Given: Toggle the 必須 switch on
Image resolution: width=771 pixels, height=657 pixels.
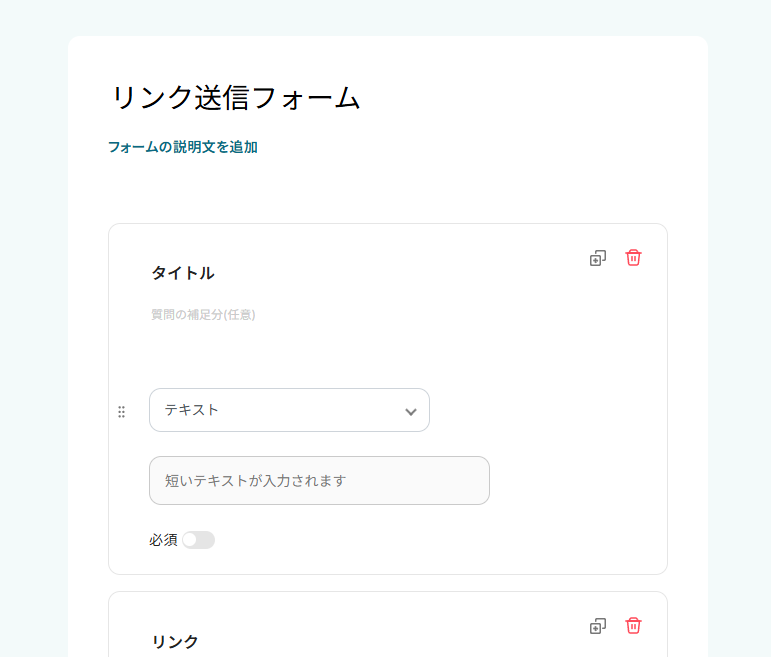Looking at the screenshot, I should click(x=198, y=540).
